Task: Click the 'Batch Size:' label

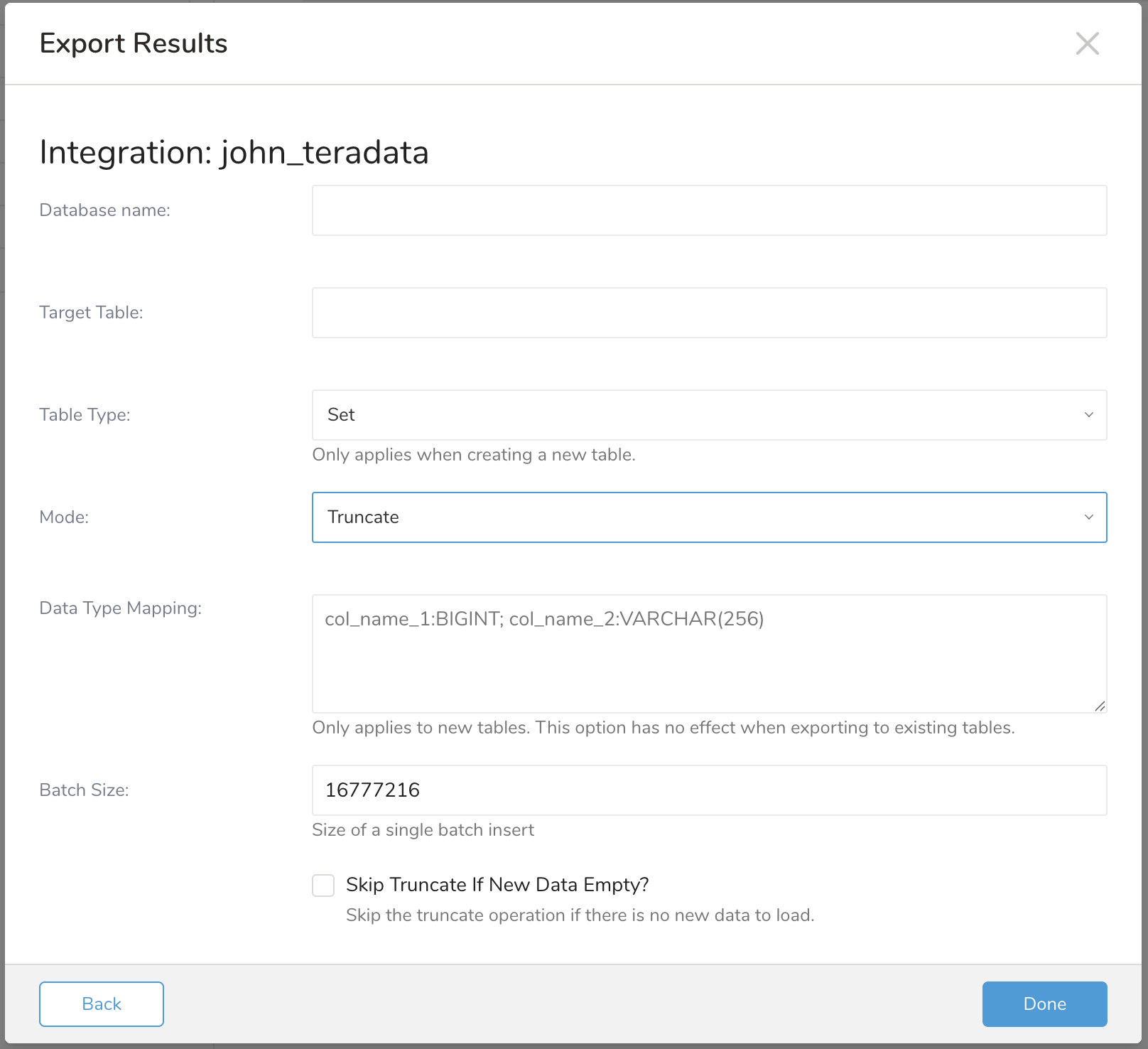Action: coord(84,790)
